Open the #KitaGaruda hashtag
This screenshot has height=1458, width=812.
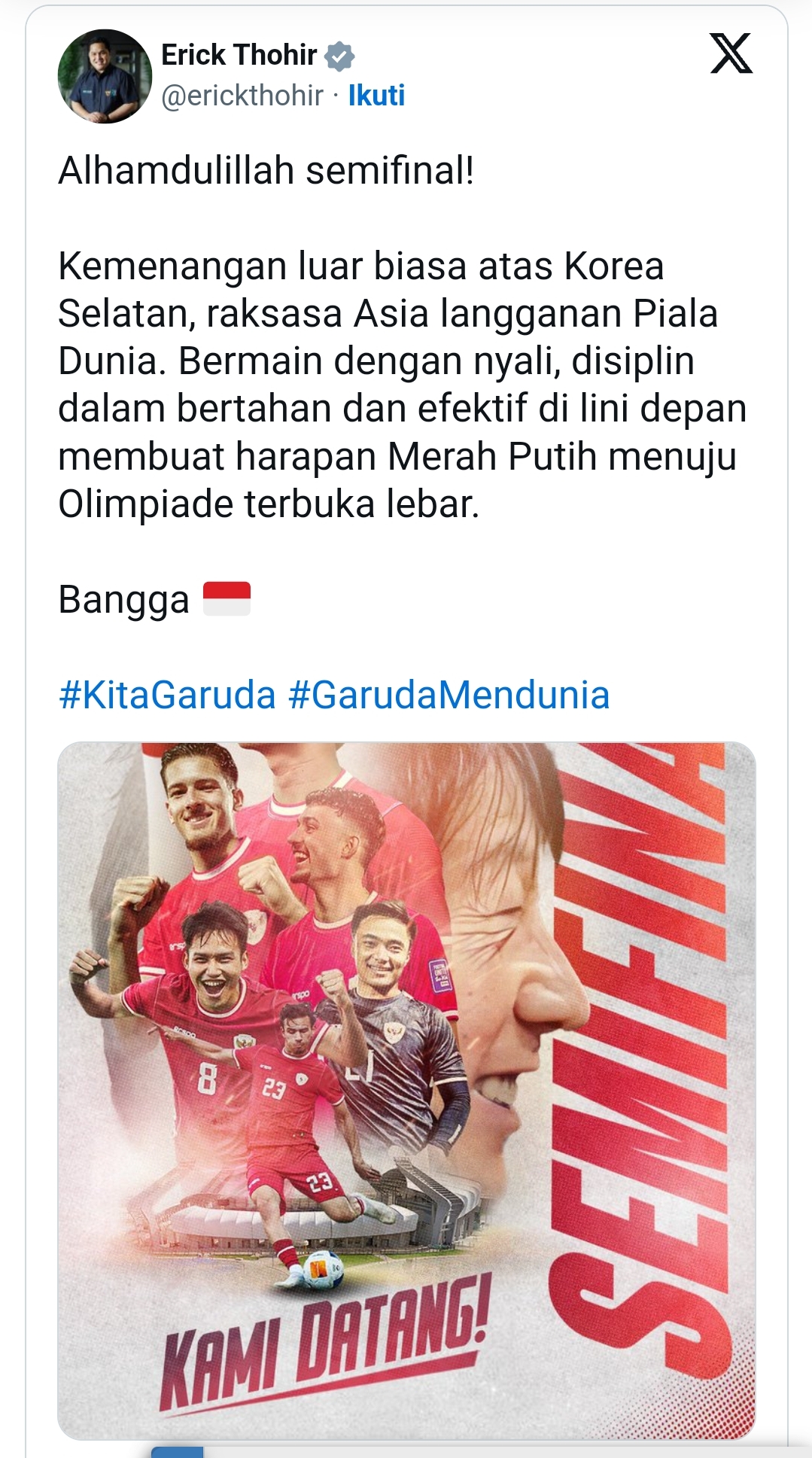tap(167, 695)
